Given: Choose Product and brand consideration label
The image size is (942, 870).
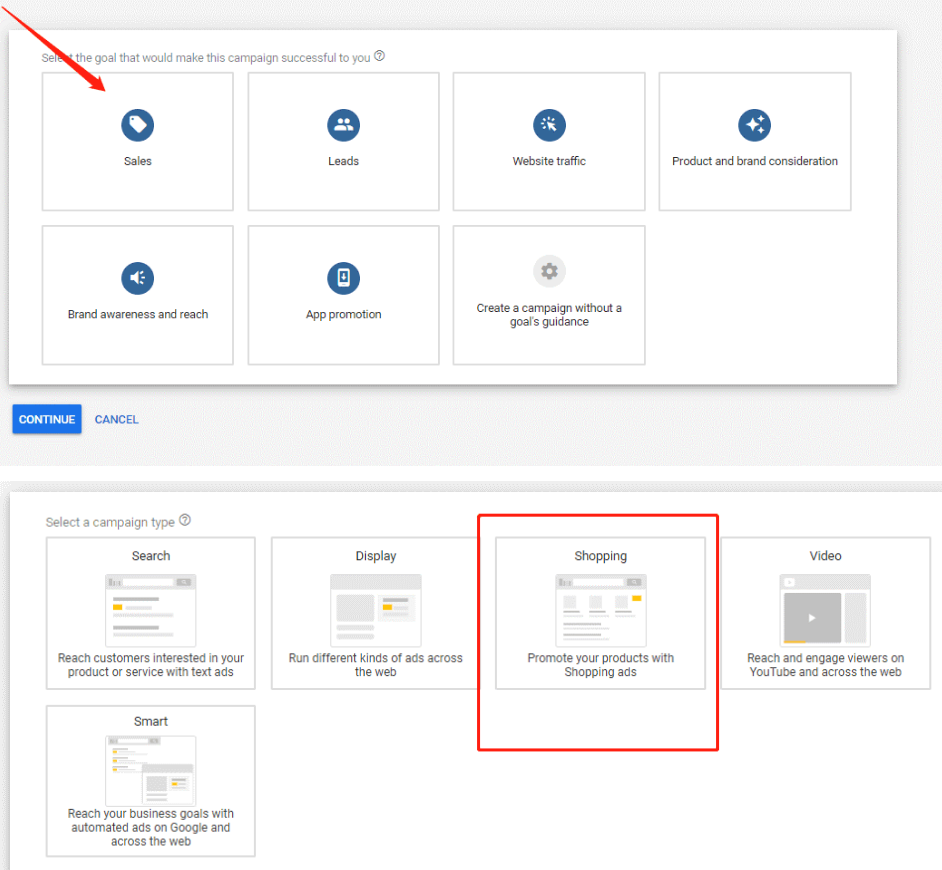Looking at the screenshot, I should (755, 161).
